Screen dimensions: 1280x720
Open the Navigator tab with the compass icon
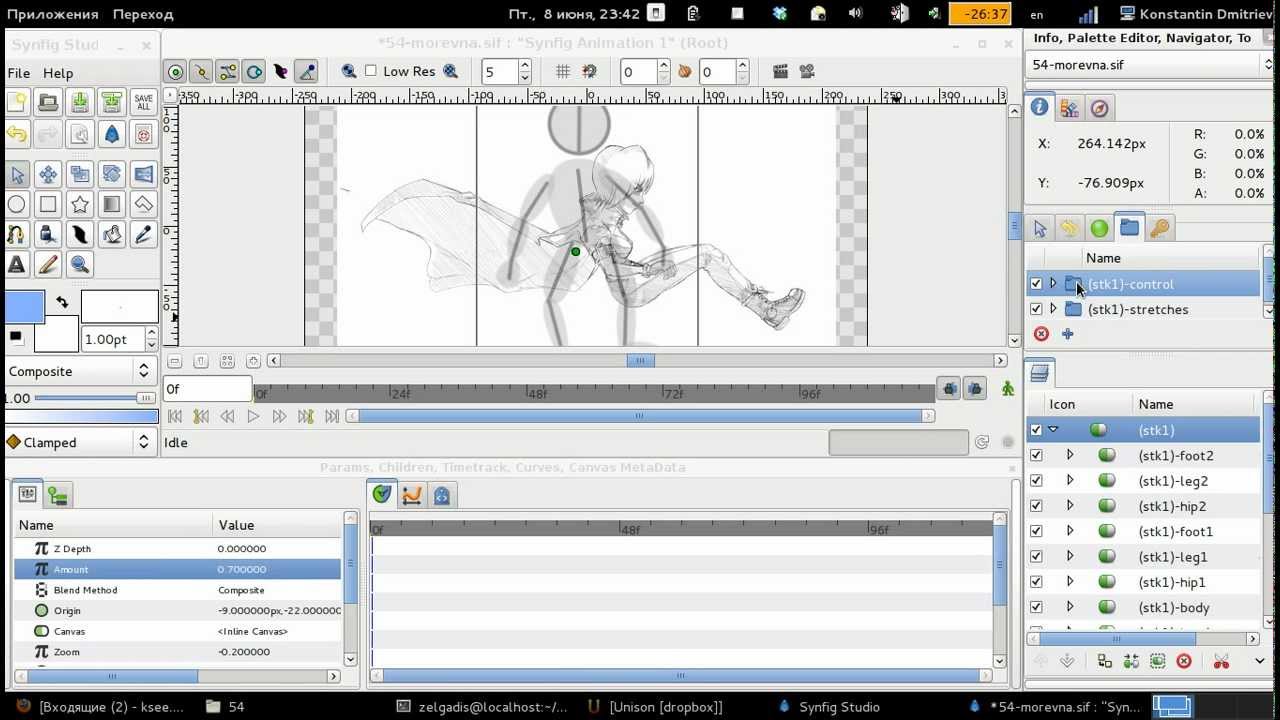click(1099, 108)
